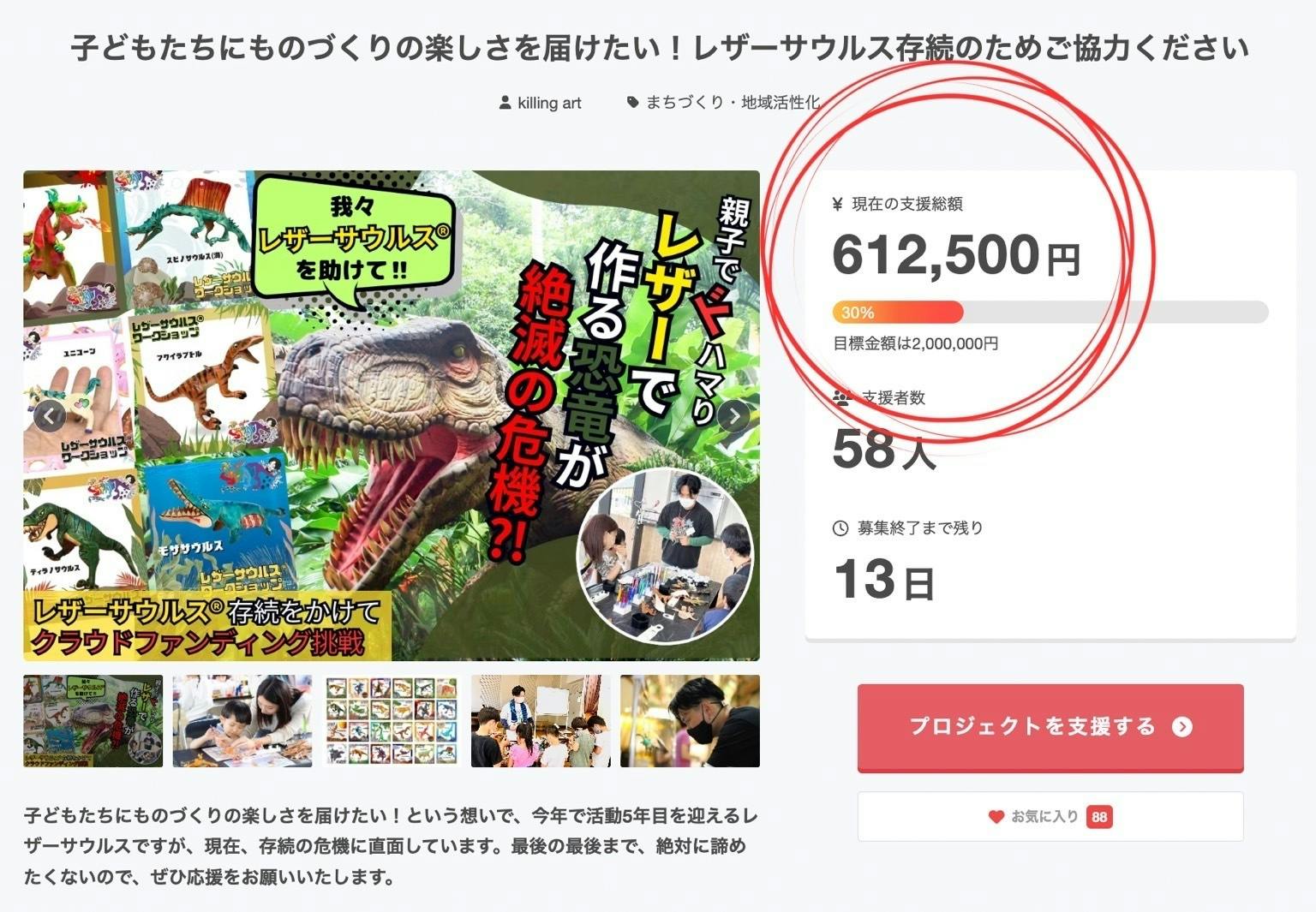Click プロジェクトを支援する button

point(1050,728)
